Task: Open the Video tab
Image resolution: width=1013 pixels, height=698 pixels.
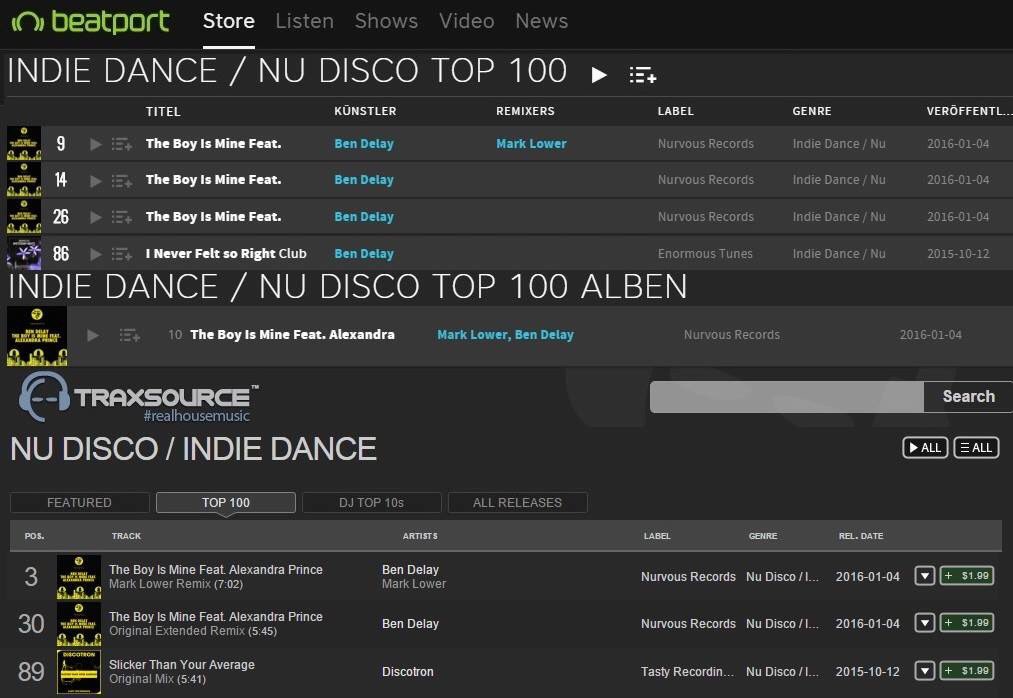Action: [x=466, y=21]
